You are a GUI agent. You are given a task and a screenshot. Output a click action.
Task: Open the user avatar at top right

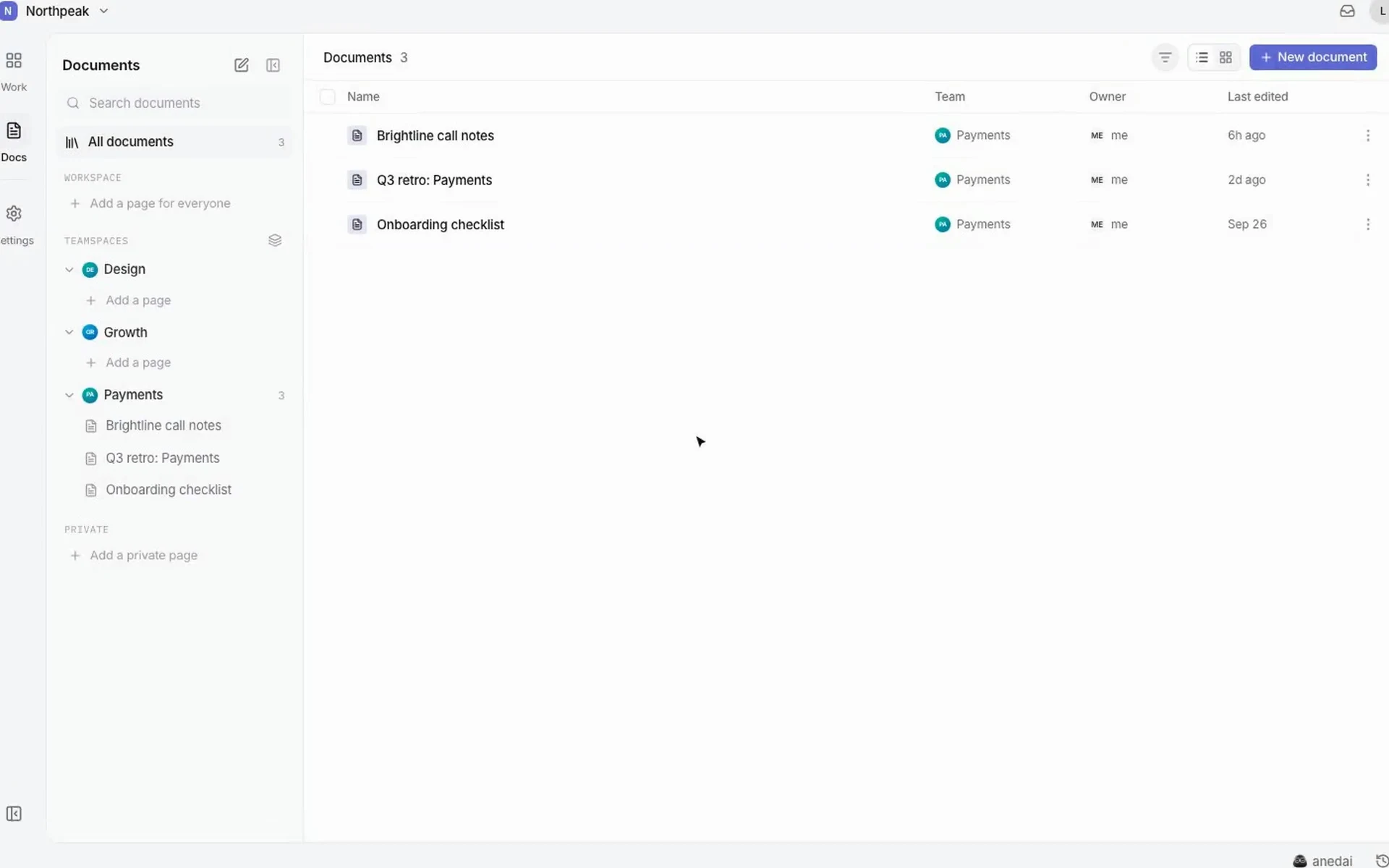pyautogui.click(x=1380, y=11)
